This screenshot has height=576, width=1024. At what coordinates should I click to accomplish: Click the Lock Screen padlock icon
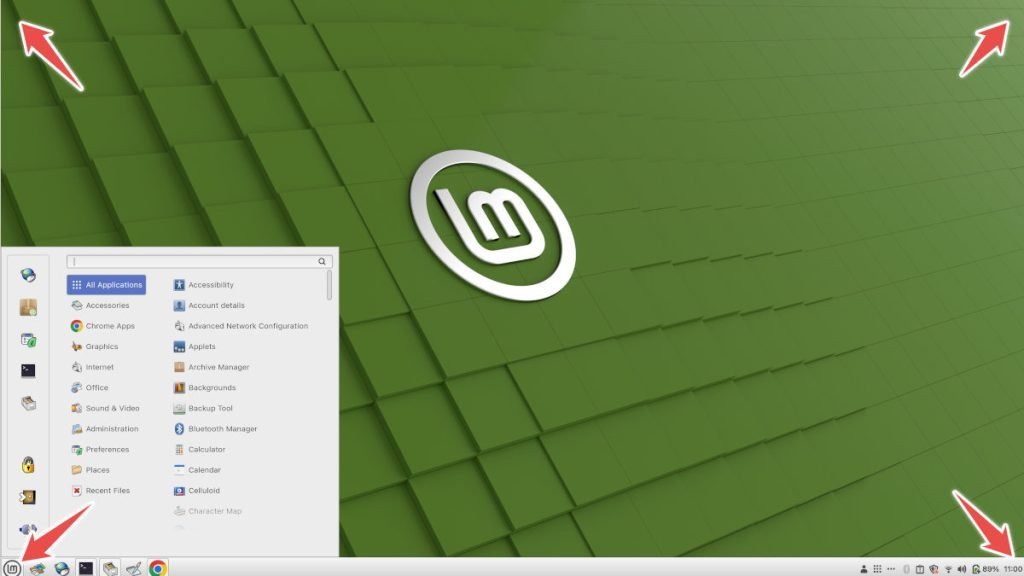pyautogui.click(x=27, y=465)
